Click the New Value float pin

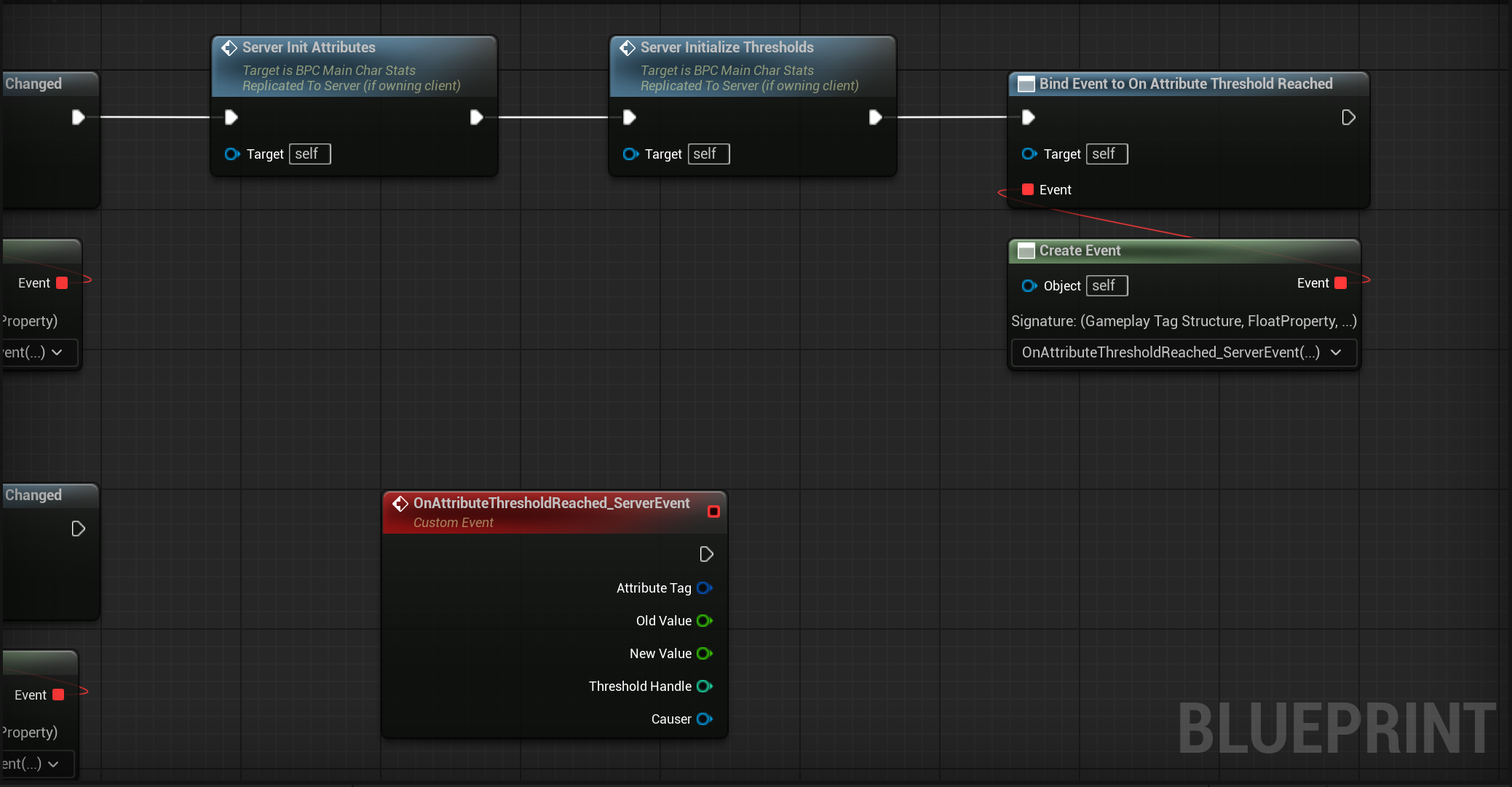tap(703, 653)
